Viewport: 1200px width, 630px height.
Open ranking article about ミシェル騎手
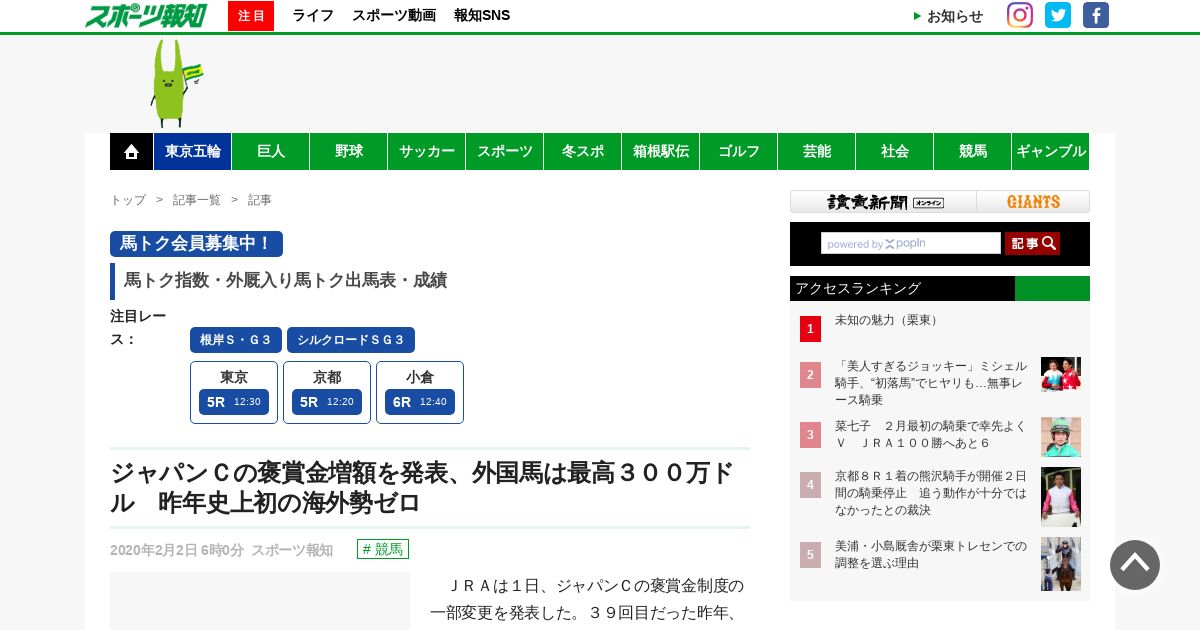coord(931,382)
